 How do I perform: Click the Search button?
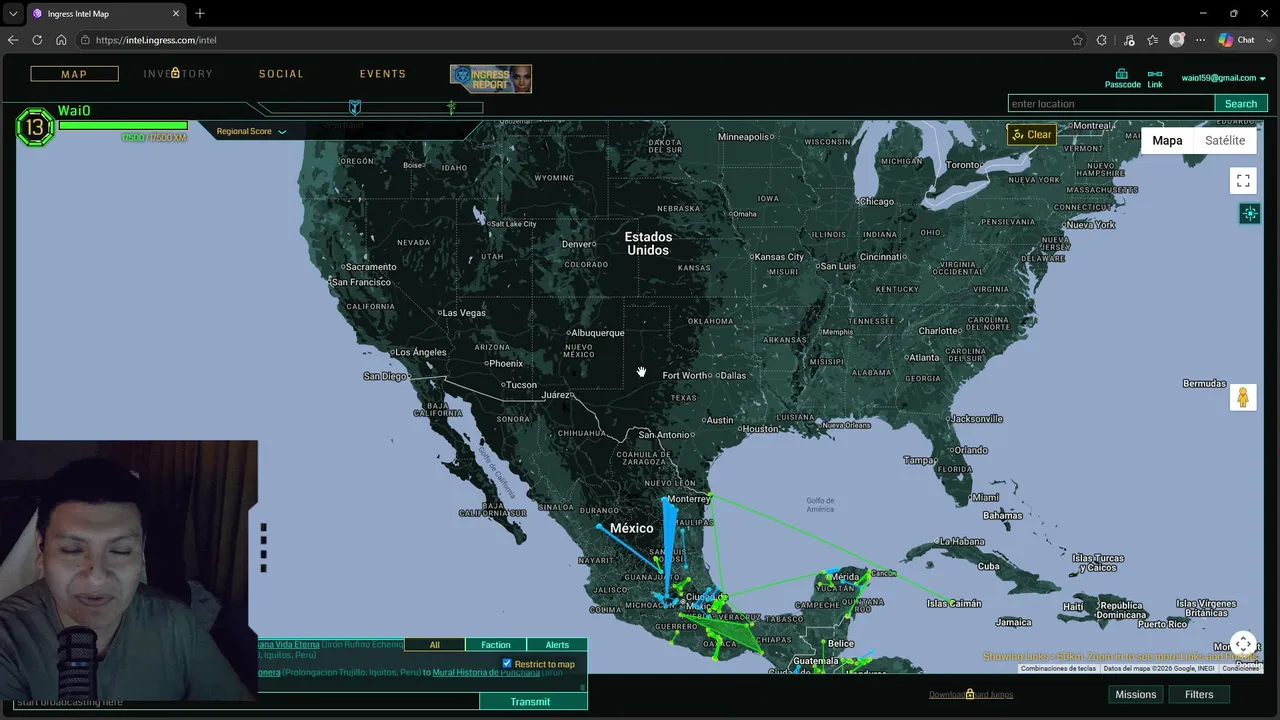tap(1241, 104)
